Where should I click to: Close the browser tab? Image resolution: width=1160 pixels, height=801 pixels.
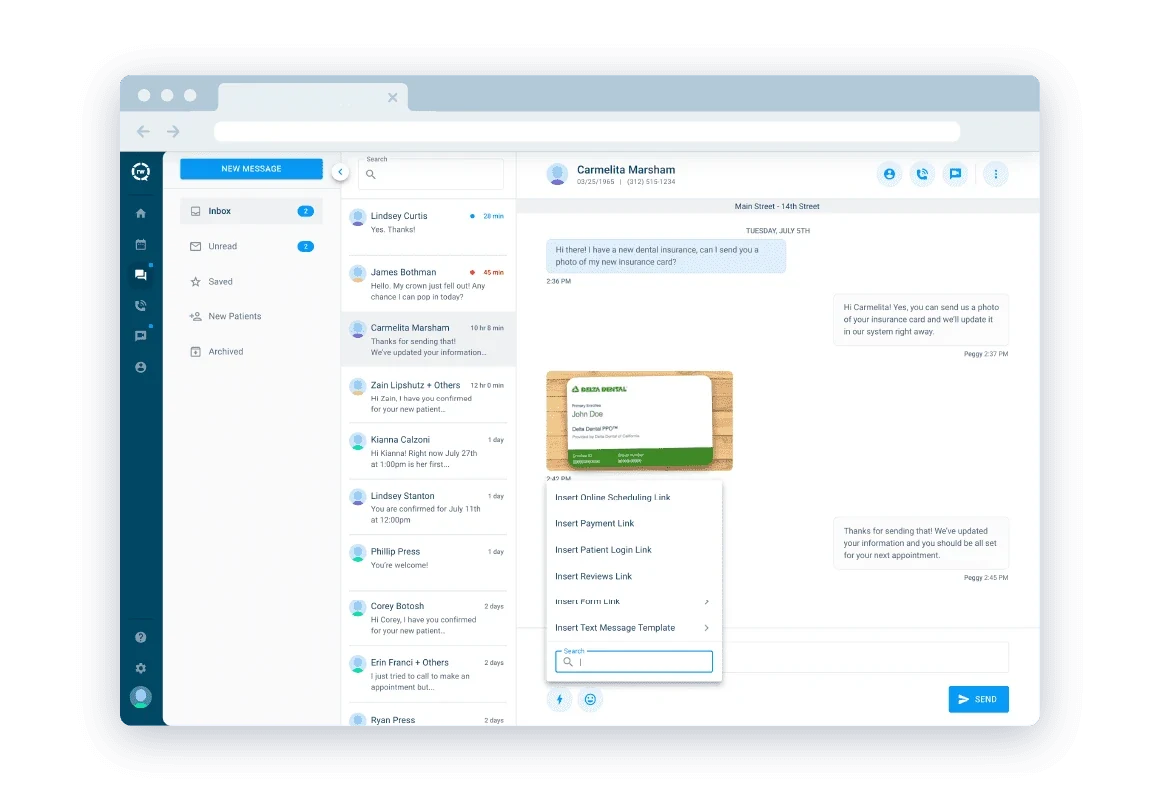(393, 98)
